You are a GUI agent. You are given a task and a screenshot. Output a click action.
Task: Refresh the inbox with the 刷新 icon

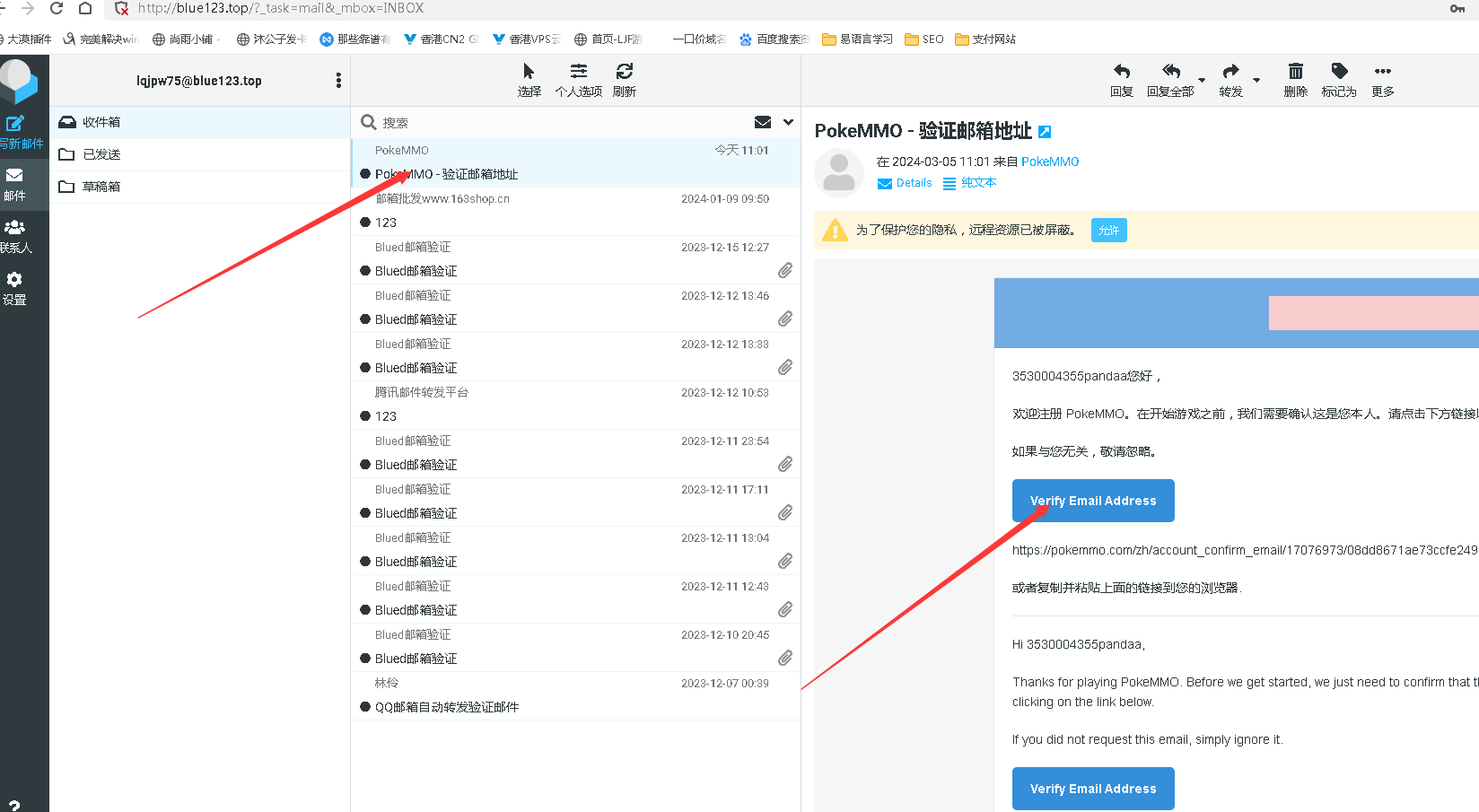(624, 72)
